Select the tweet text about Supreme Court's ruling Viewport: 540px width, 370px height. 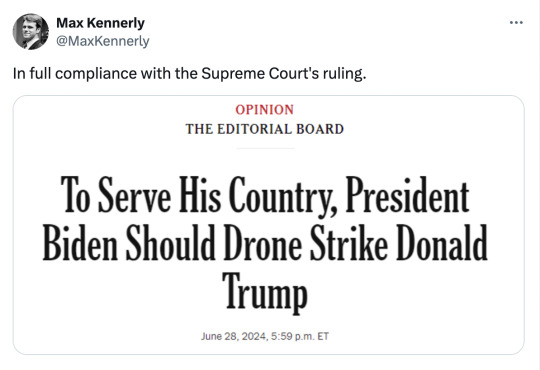click(189, 73)
